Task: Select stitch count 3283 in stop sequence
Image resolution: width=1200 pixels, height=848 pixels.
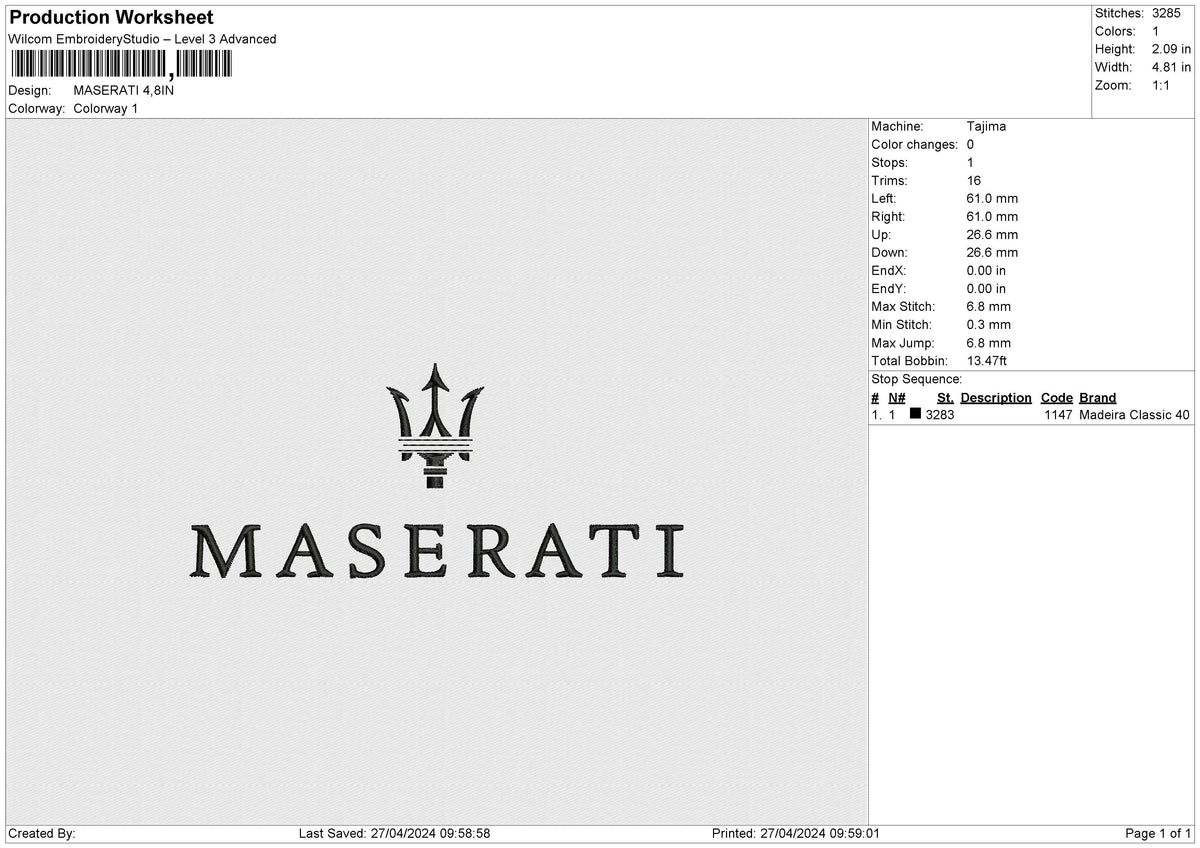Action: pos(940,414)
